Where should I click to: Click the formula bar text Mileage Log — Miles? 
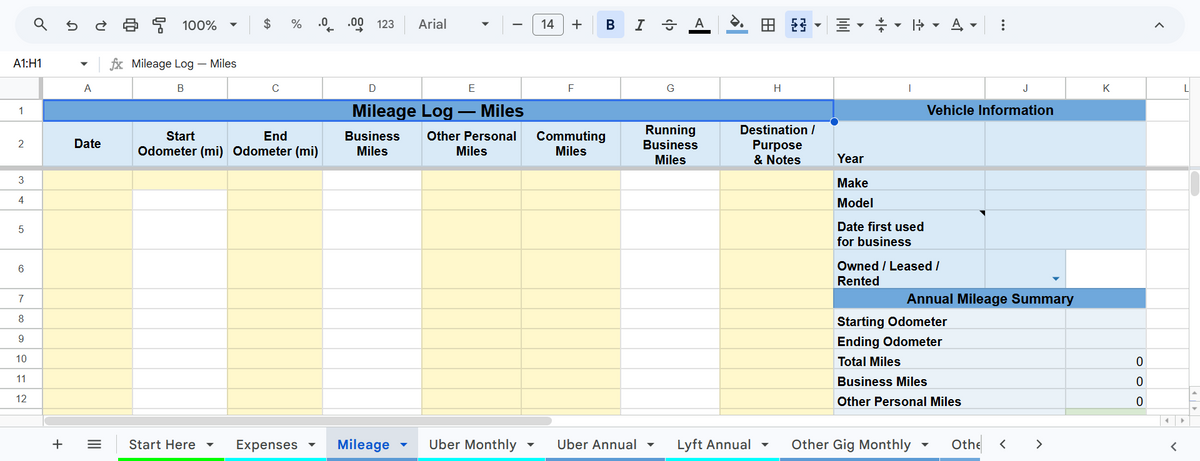[x=183, y=63]
